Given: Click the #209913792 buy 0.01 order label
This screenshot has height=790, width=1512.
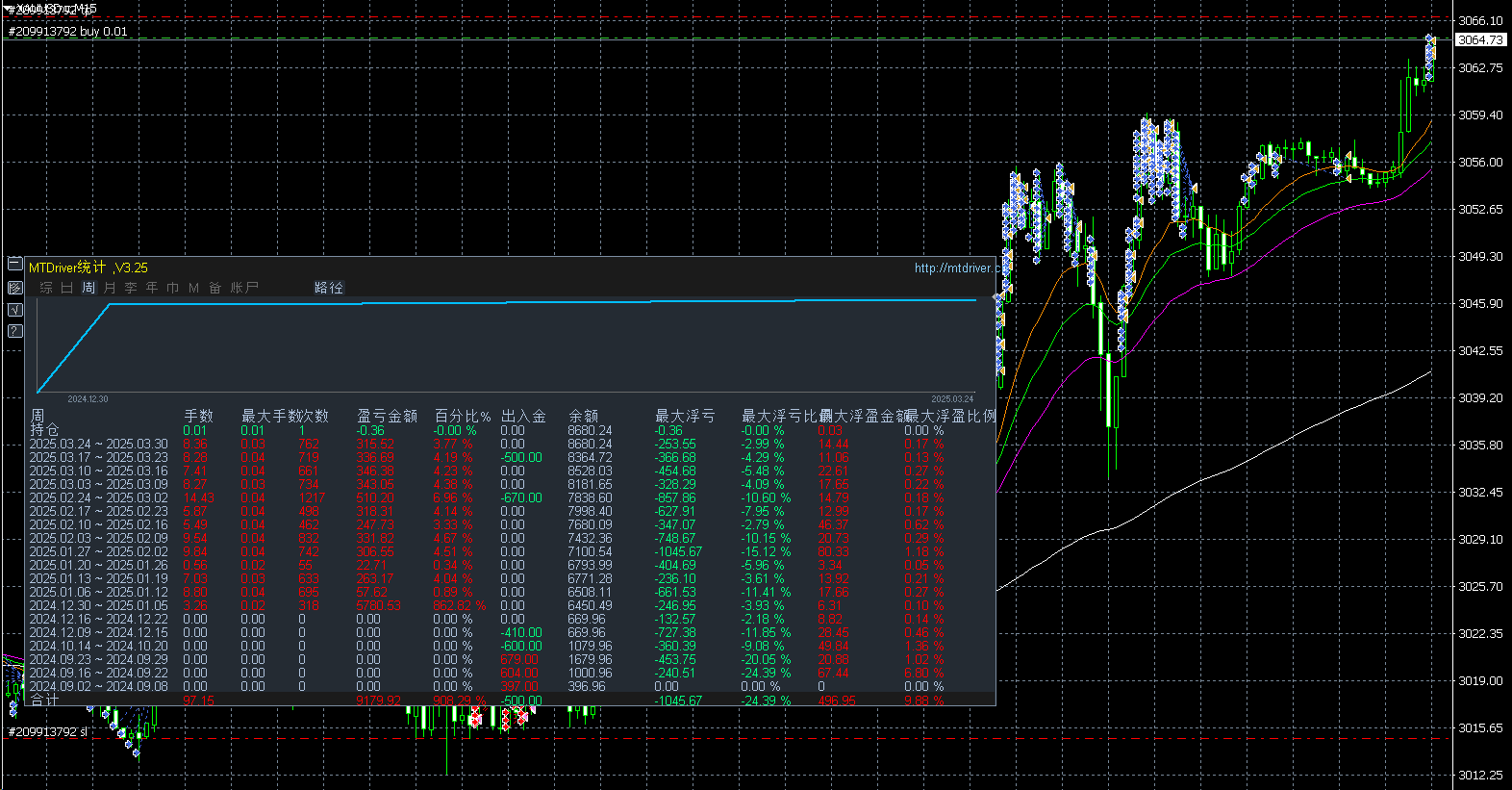Looking at the screenshot, I should 67,31.
